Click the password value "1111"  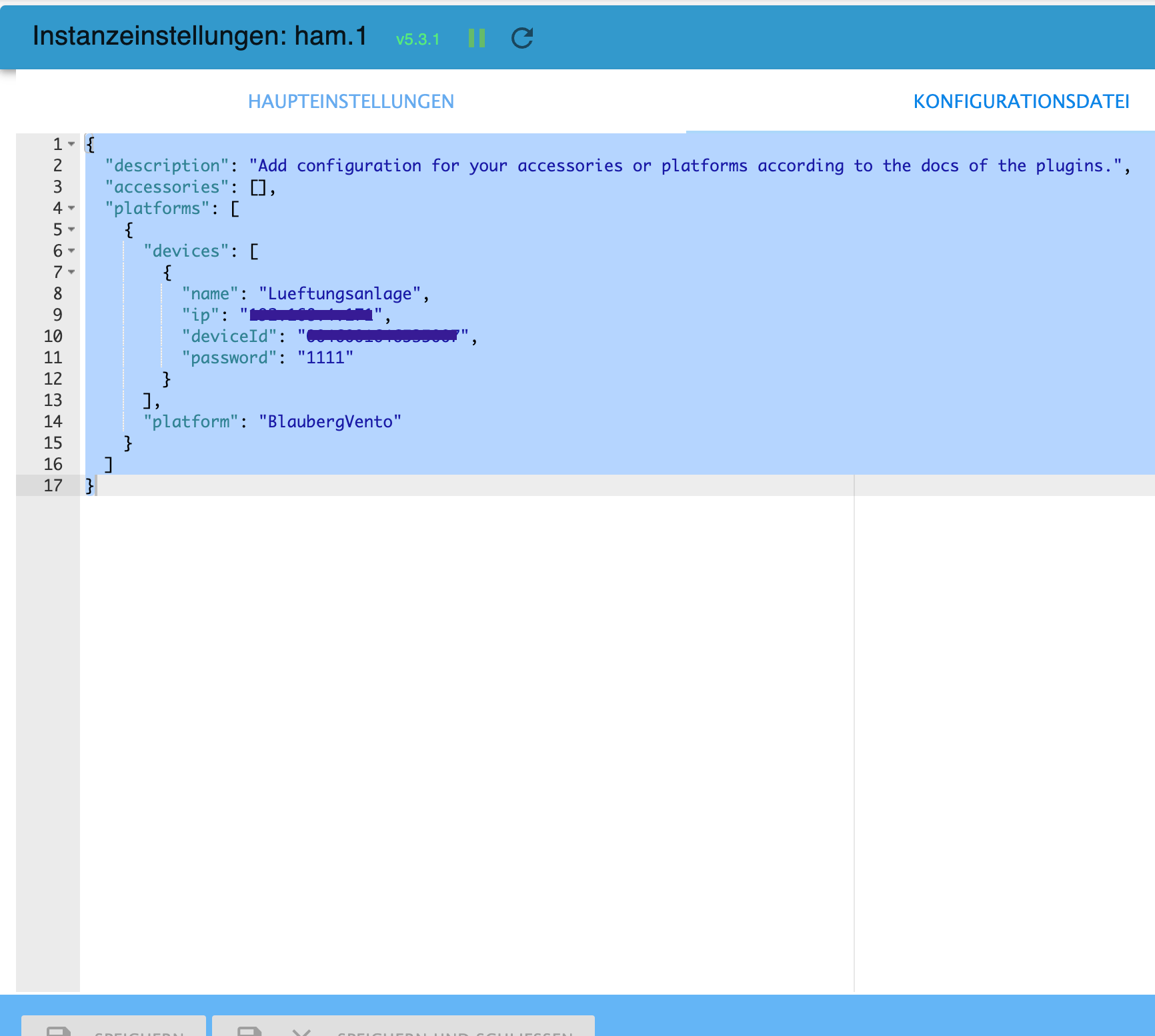pyautogui.click(x=325, y=357)
